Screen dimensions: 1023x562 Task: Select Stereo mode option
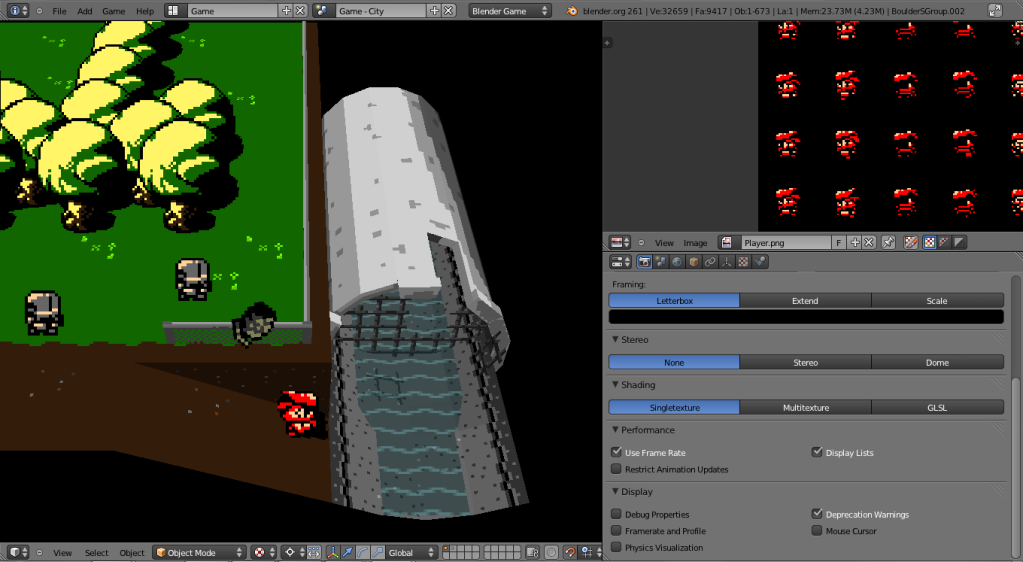pos(805,363)
